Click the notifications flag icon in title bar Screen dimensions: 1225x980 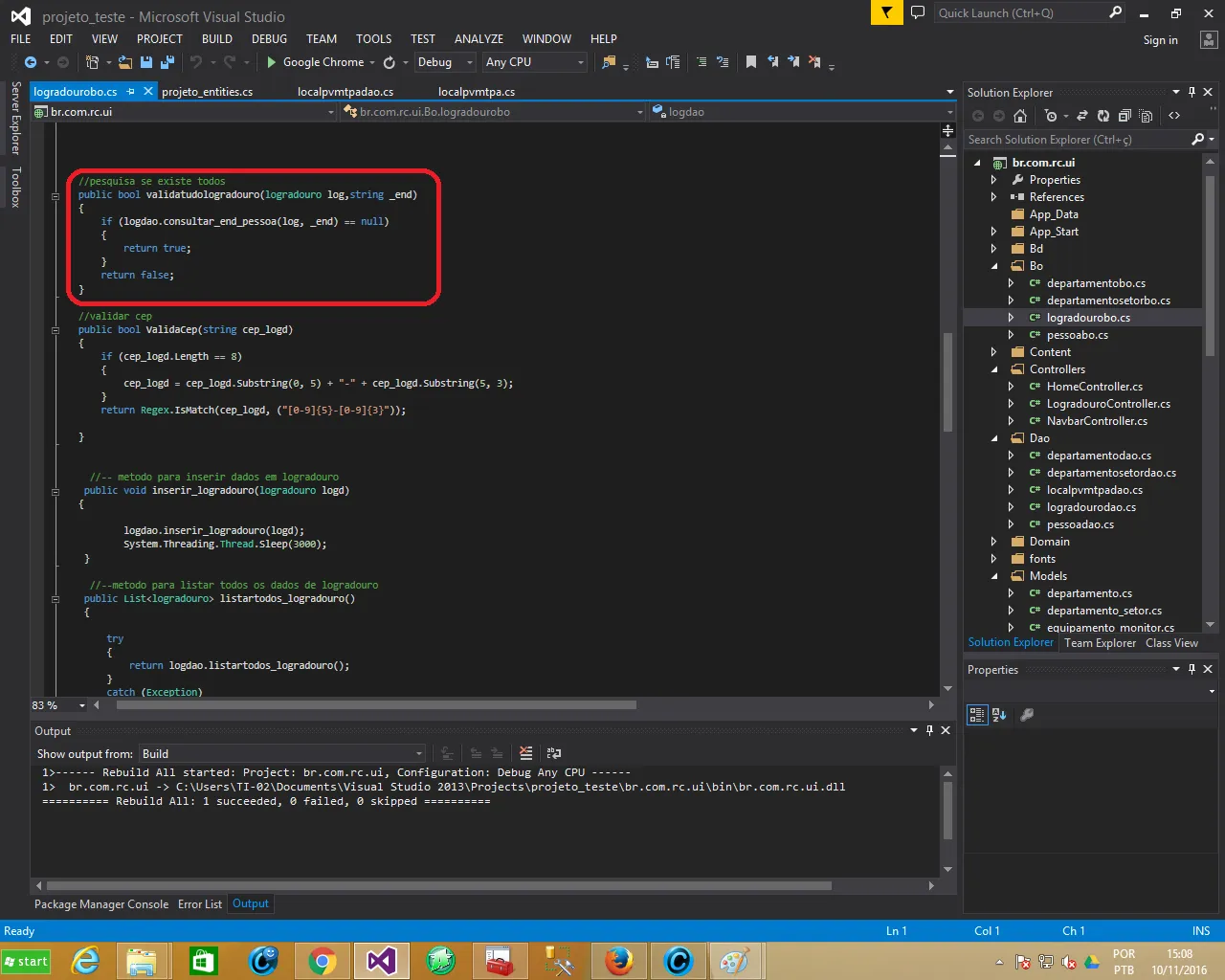[x=887, y=12]
